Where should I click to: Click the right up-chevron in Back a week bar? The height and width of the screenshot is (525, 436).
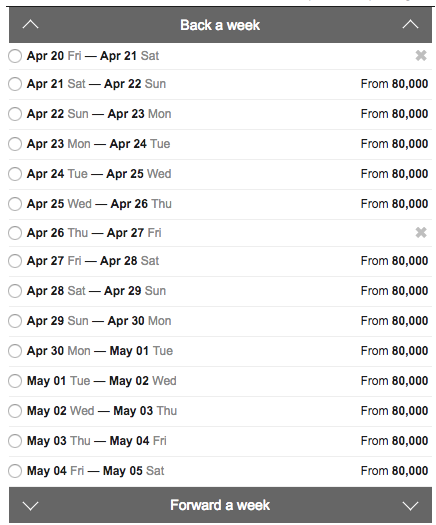tap(410, 25)
